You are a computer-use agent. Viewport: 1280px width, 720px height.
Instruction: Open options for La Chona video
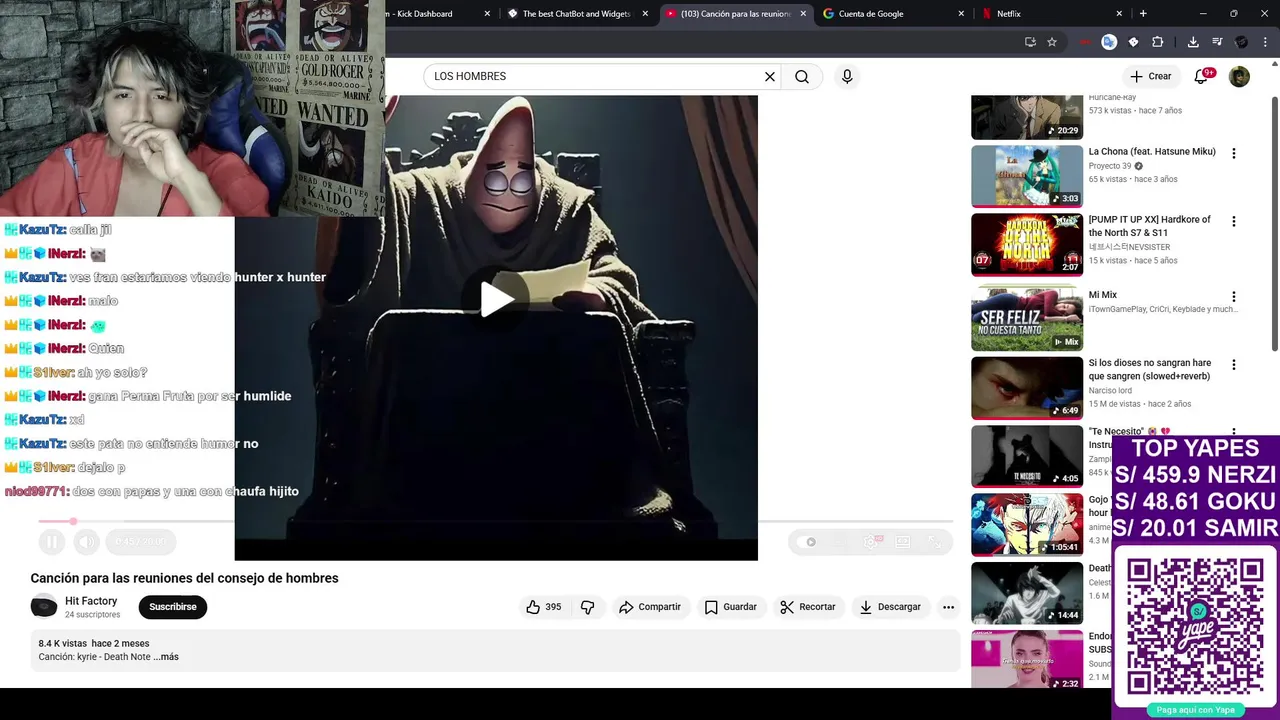(x=1233, y=154)
